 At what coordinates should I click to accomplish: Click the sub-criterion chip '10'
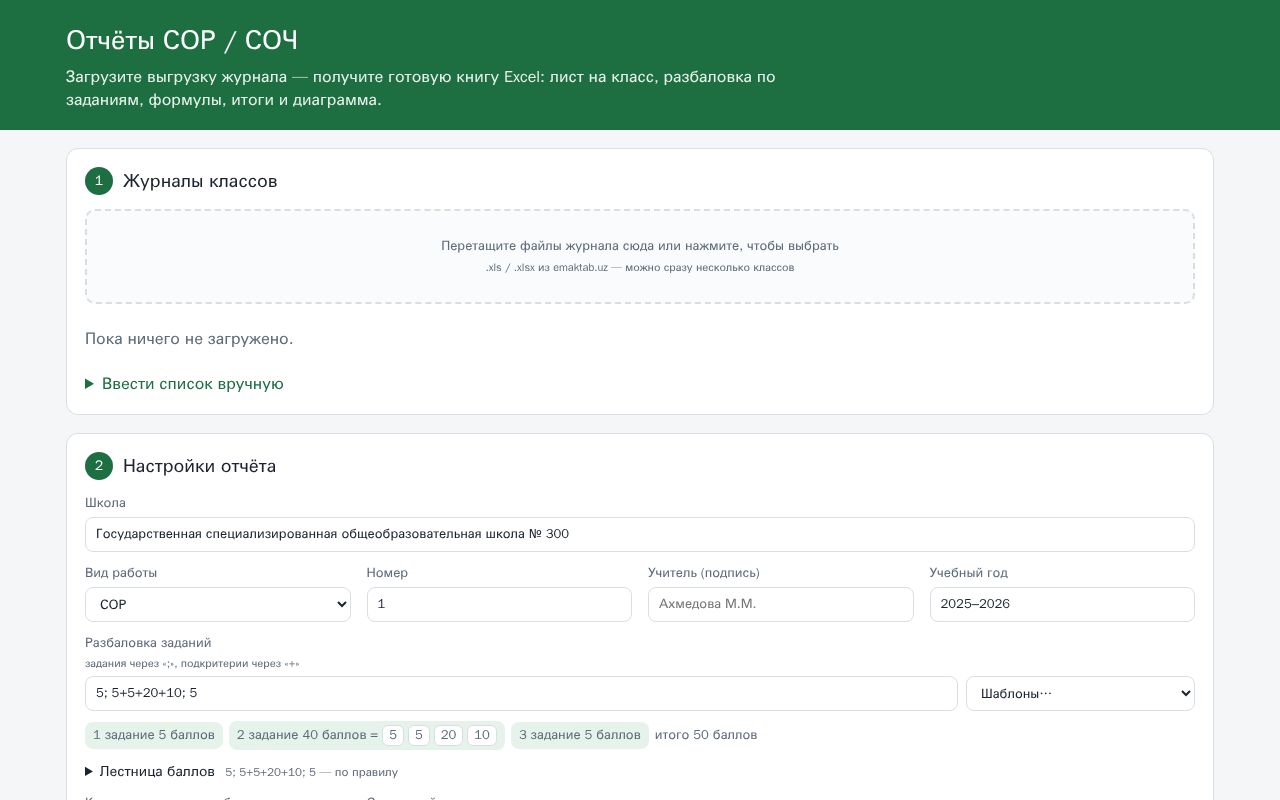(482, 736)
